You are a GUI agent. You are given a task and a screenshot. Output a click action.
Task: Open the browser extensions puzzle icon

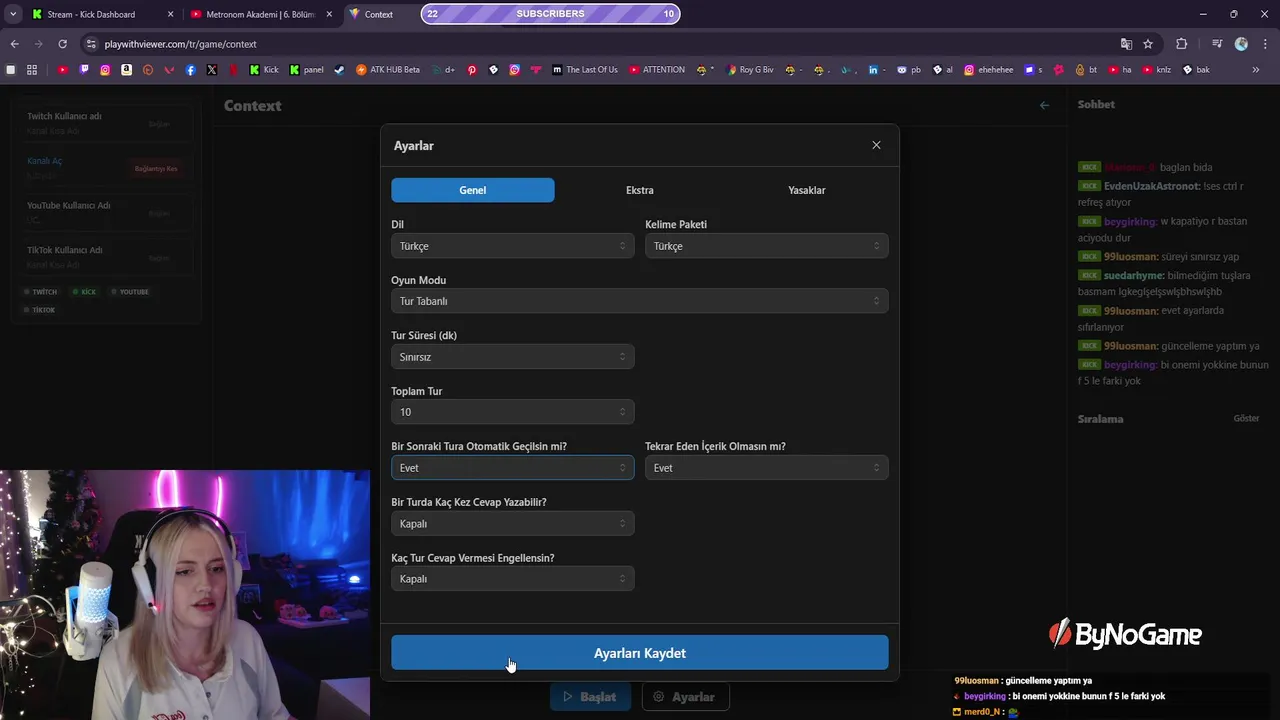point(1181,44)
